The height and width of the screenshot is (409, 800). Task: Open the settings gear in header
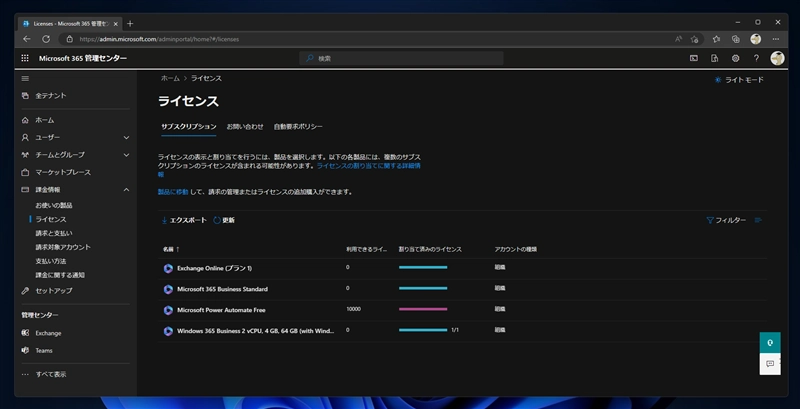click(x=735, y=59)
